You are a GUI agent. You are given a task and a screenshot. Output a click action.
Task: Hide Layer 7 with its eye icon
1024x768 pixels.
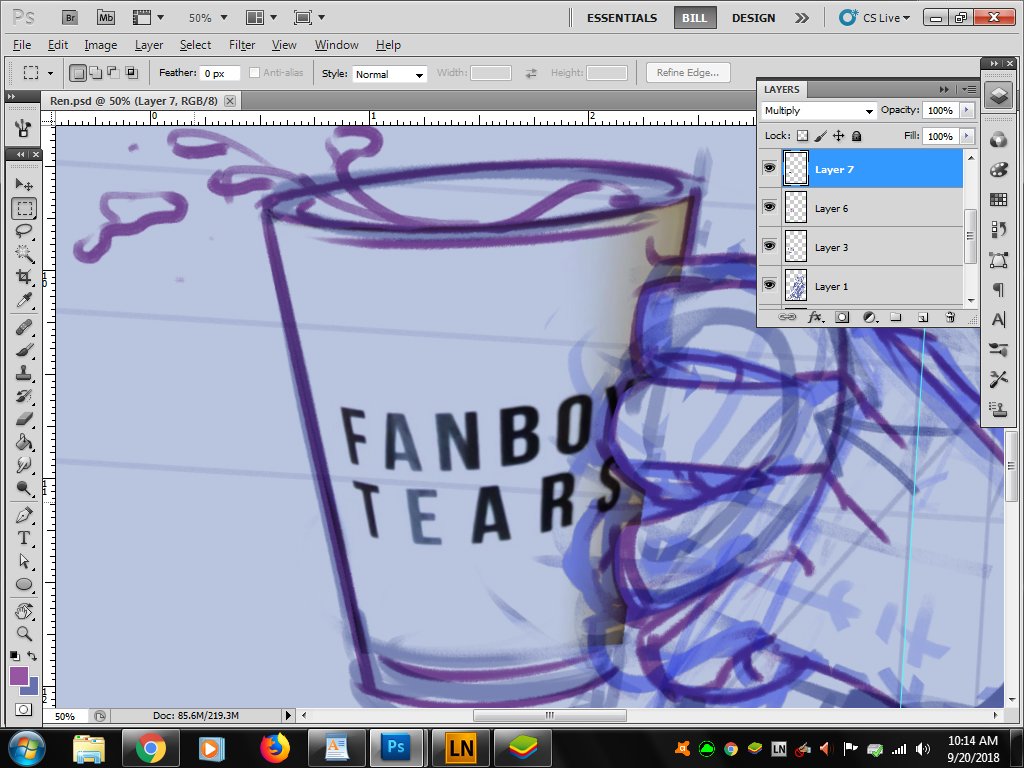pyautogui.click(x=769, y=168)
